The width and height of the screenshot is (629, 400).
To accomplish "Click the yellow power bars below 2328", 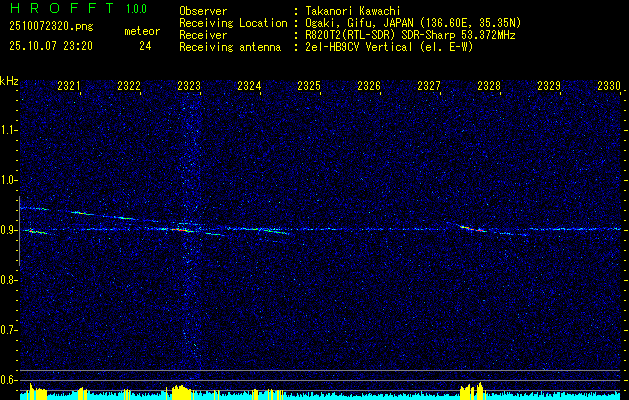I will click(x=473, y=391).
